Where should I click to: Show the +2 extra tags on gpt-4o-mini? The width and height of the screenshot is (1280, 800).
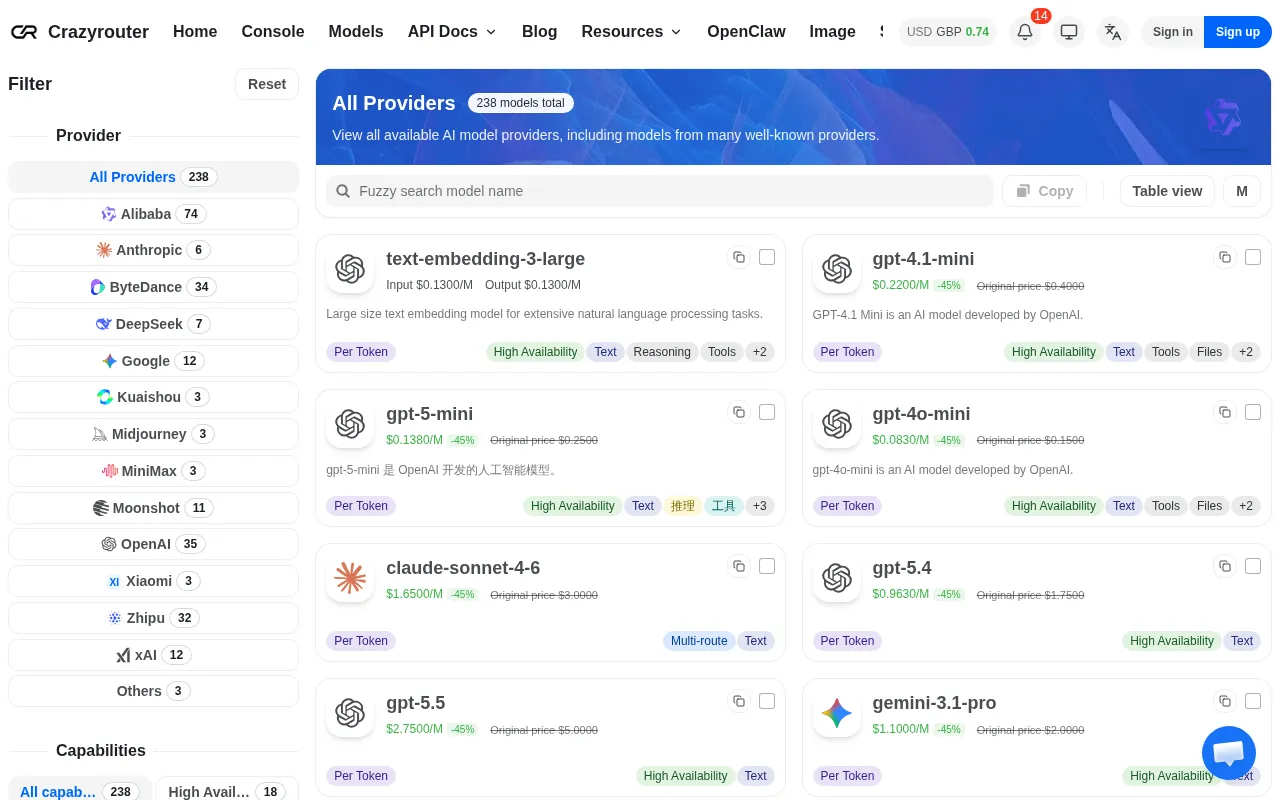coord(1246,506)
